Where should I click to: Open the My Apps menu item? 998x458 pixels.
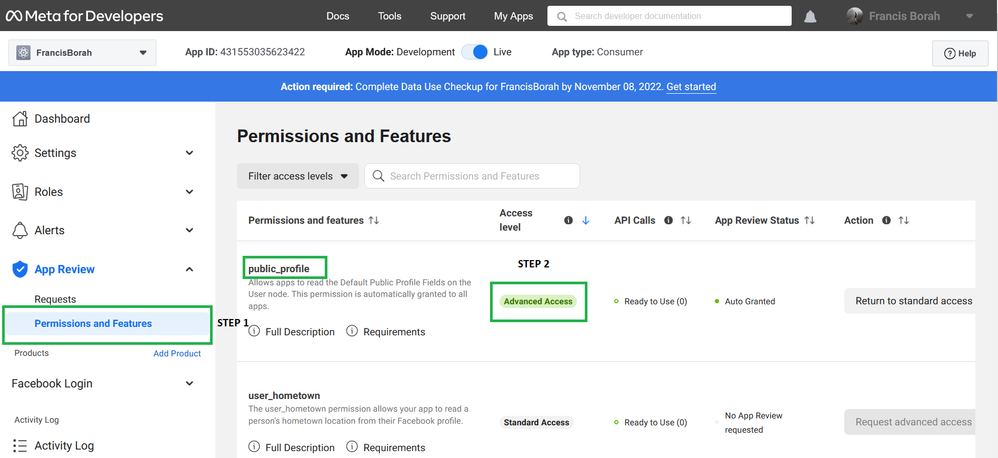[x=514, y=16]
